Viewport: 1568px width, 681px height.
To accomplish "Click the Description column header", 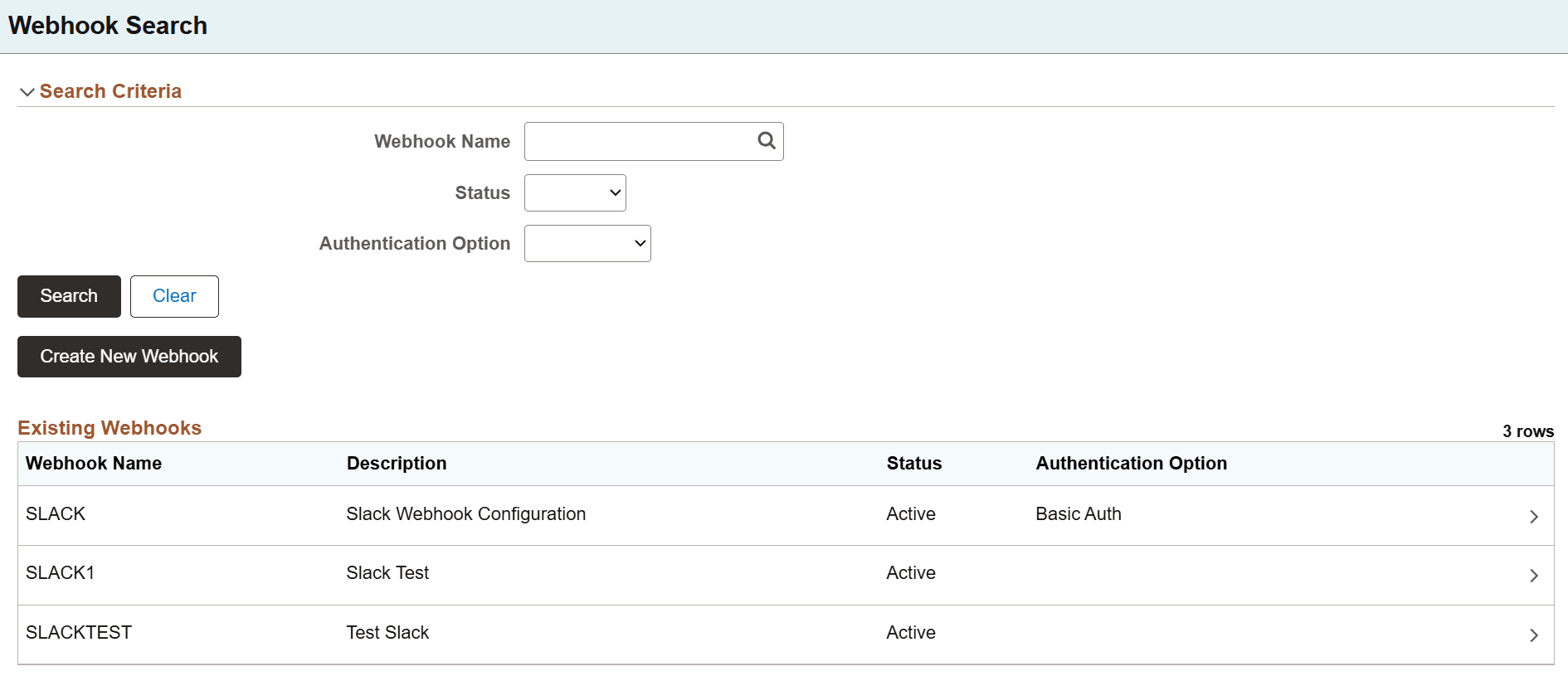I will pos(397,463).
